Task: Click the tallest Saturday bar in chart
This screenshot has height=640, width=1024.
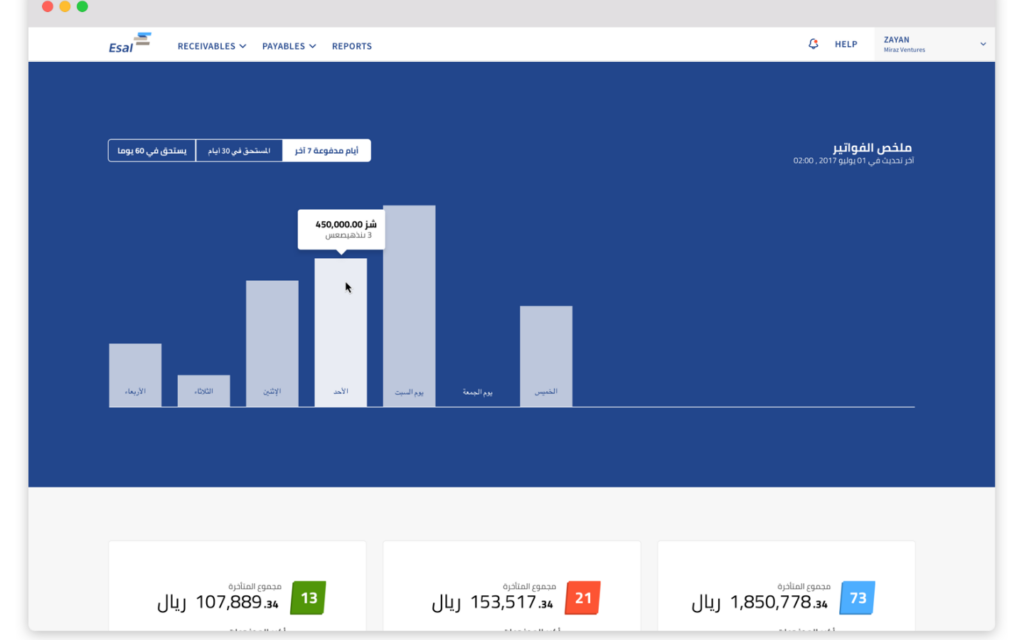Action: (409, 305)
